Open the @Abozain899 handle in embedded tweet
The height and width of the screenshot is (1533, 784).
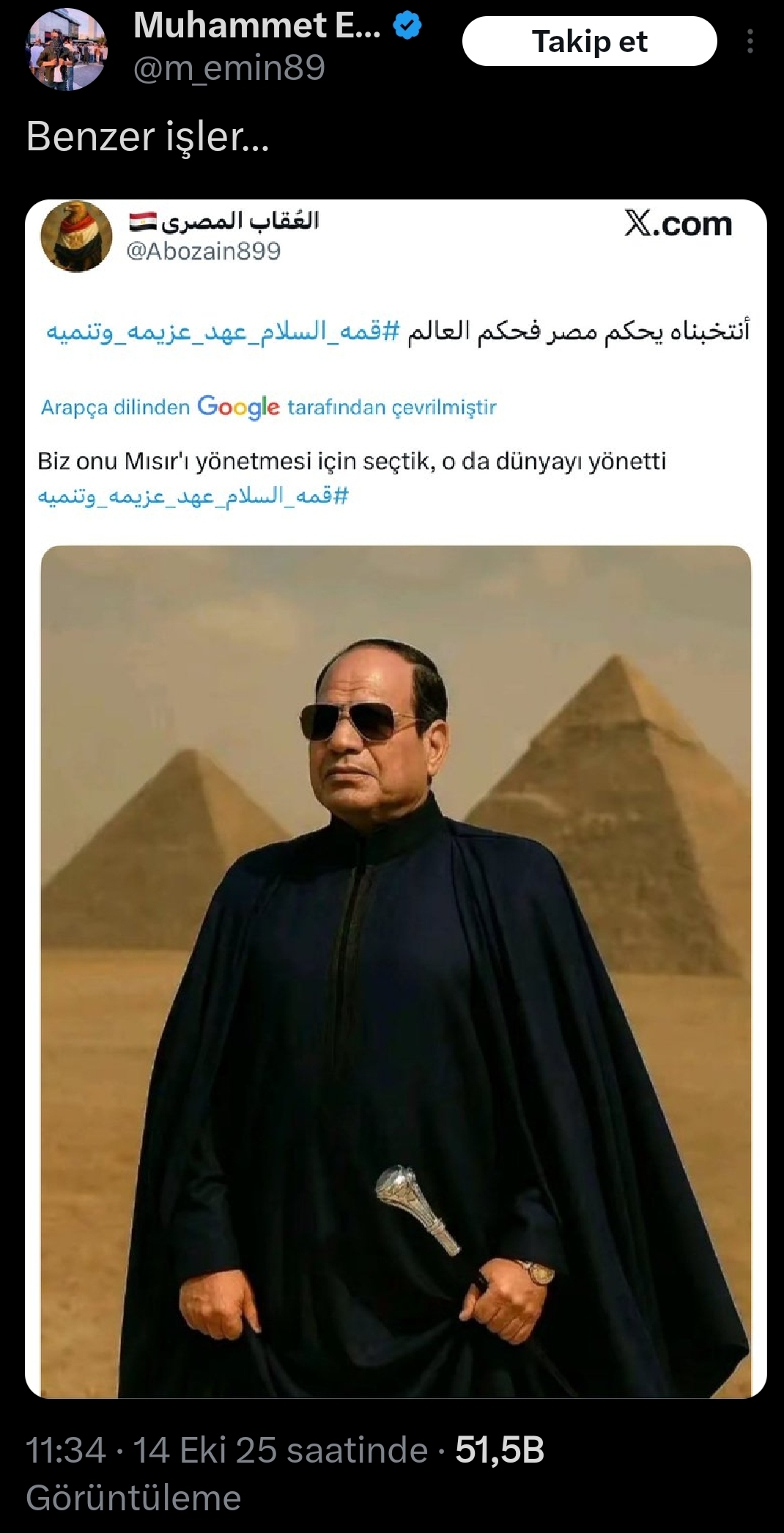[x=204, y=251]
